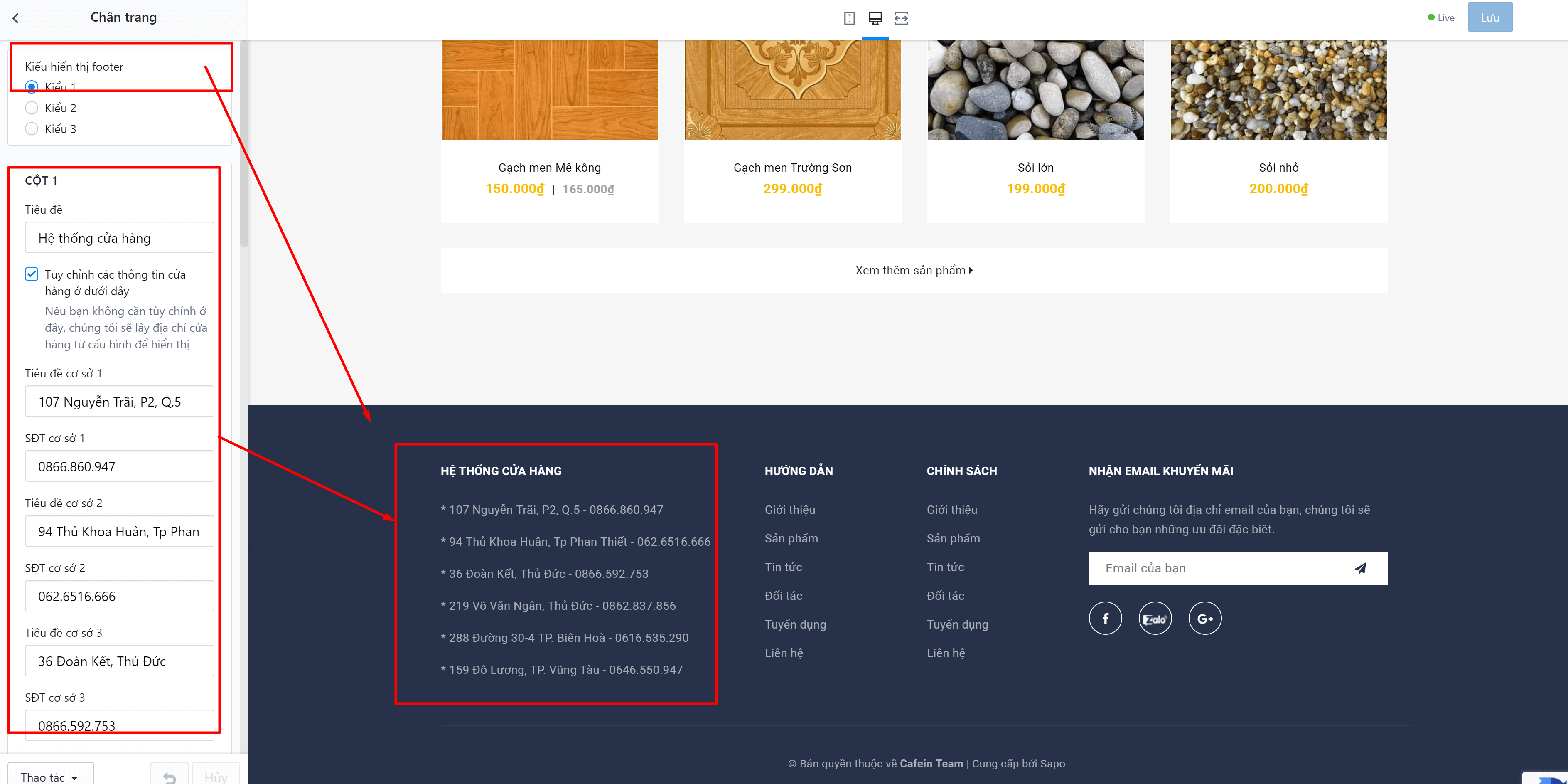Open Giới thiệu link under Chính sách
This screenshot has height=784, width=1568.
(951, 510)
